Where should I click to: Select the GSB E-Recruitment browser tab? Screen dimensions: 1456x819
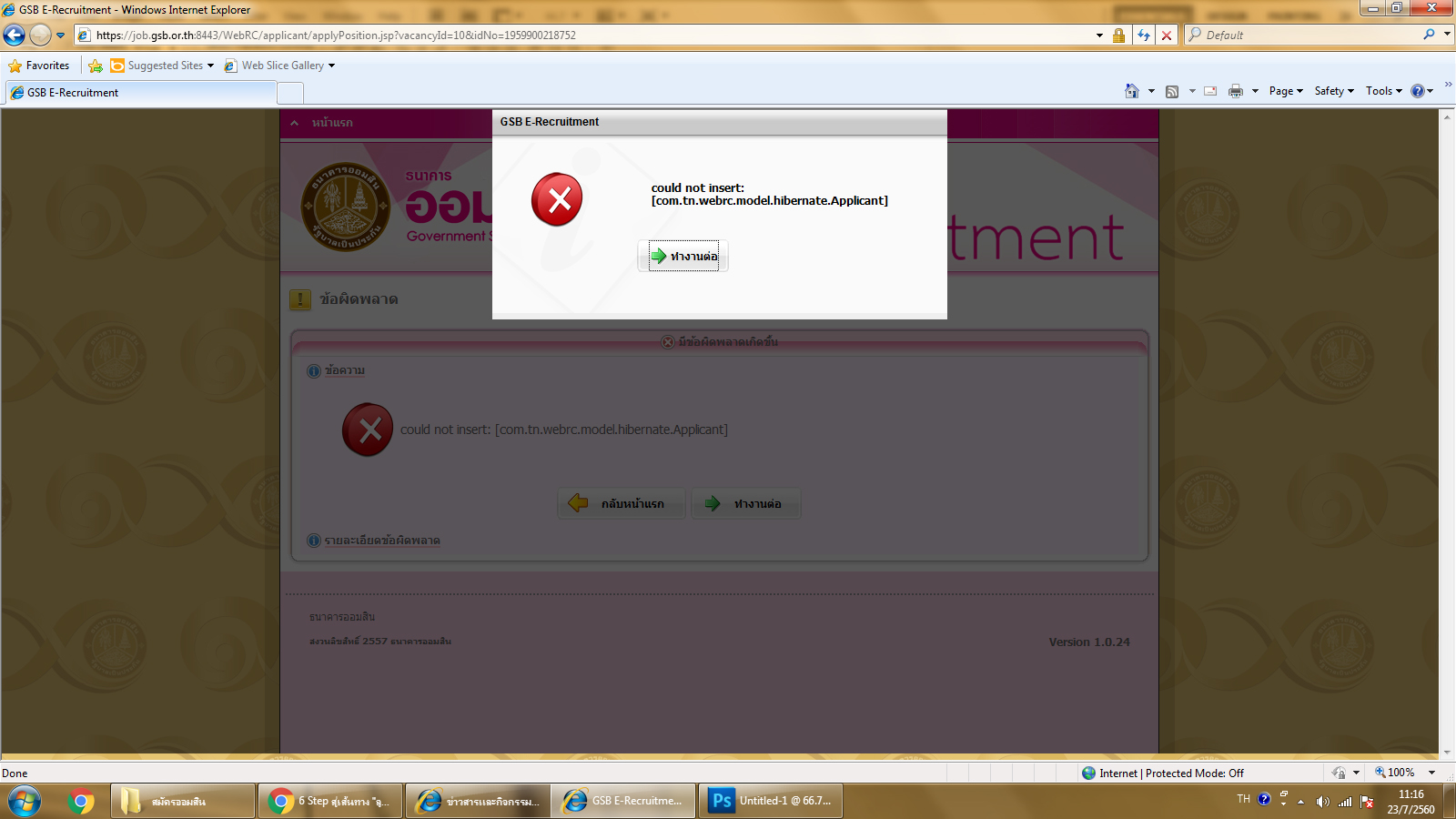pos(141,93)
